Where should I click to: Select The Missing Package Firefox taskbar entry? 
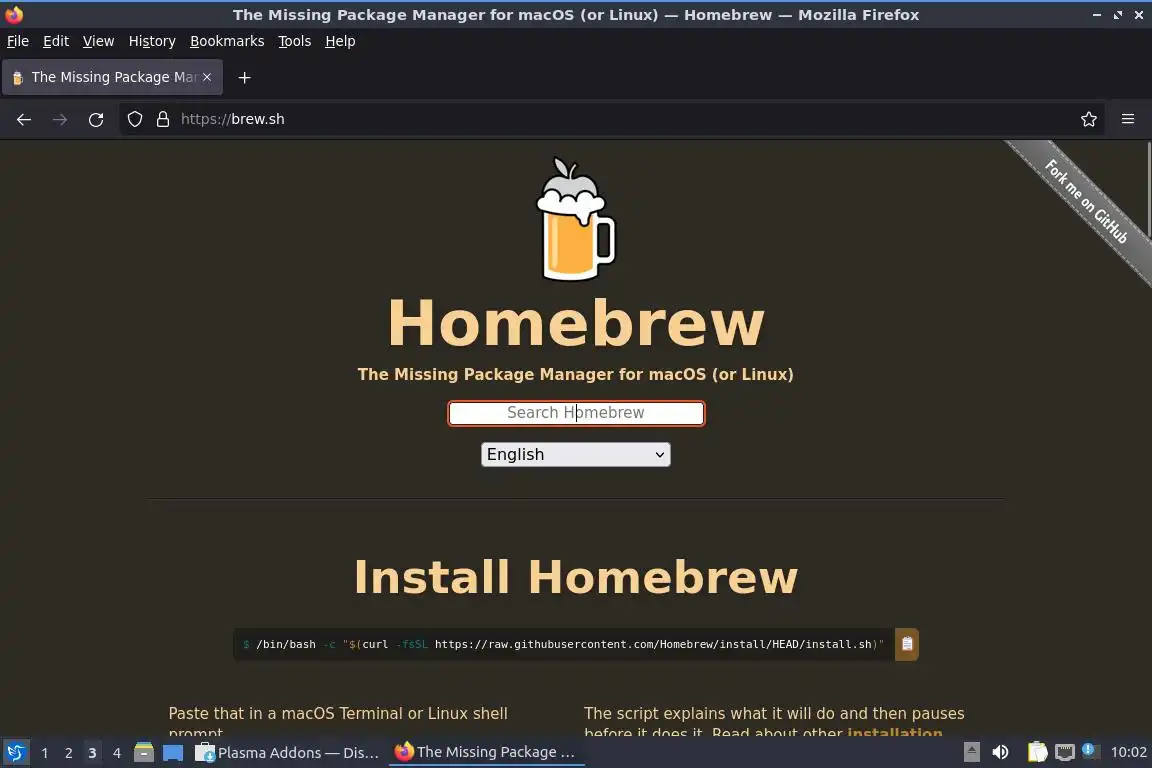point(486,752)
